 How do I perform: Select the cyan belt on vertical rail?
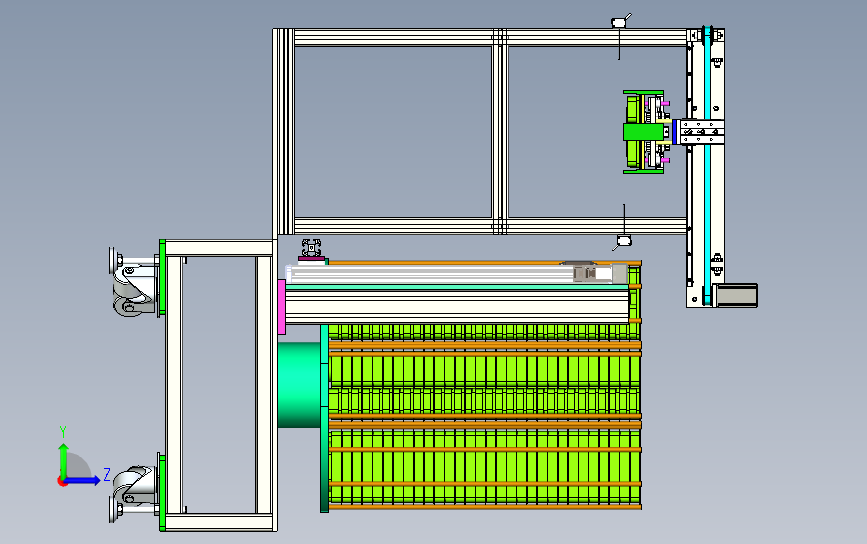click(x=707, y=166)
